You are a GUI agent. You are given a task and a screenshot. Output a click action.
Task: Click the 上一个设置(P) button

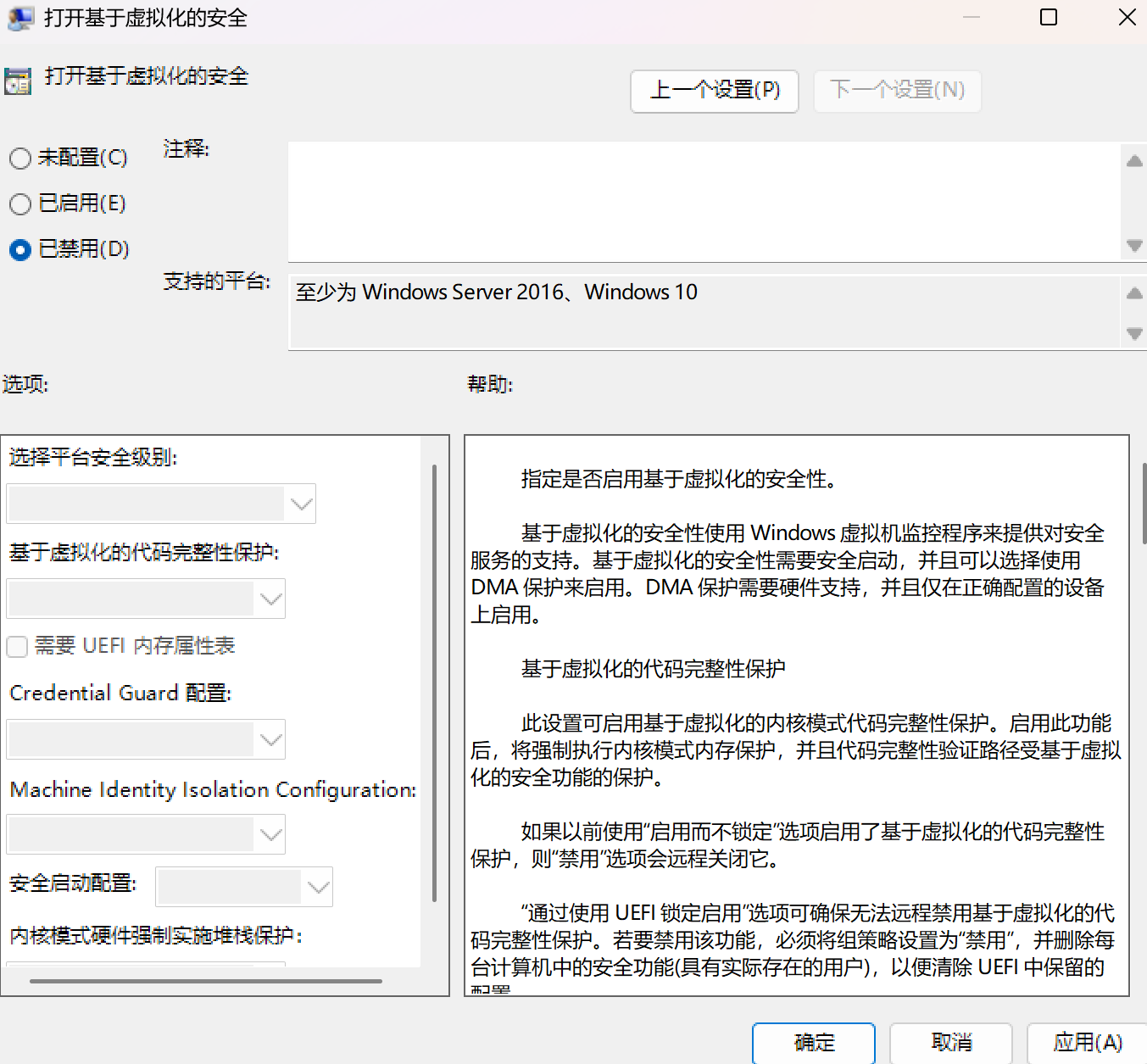click(715, 91)
